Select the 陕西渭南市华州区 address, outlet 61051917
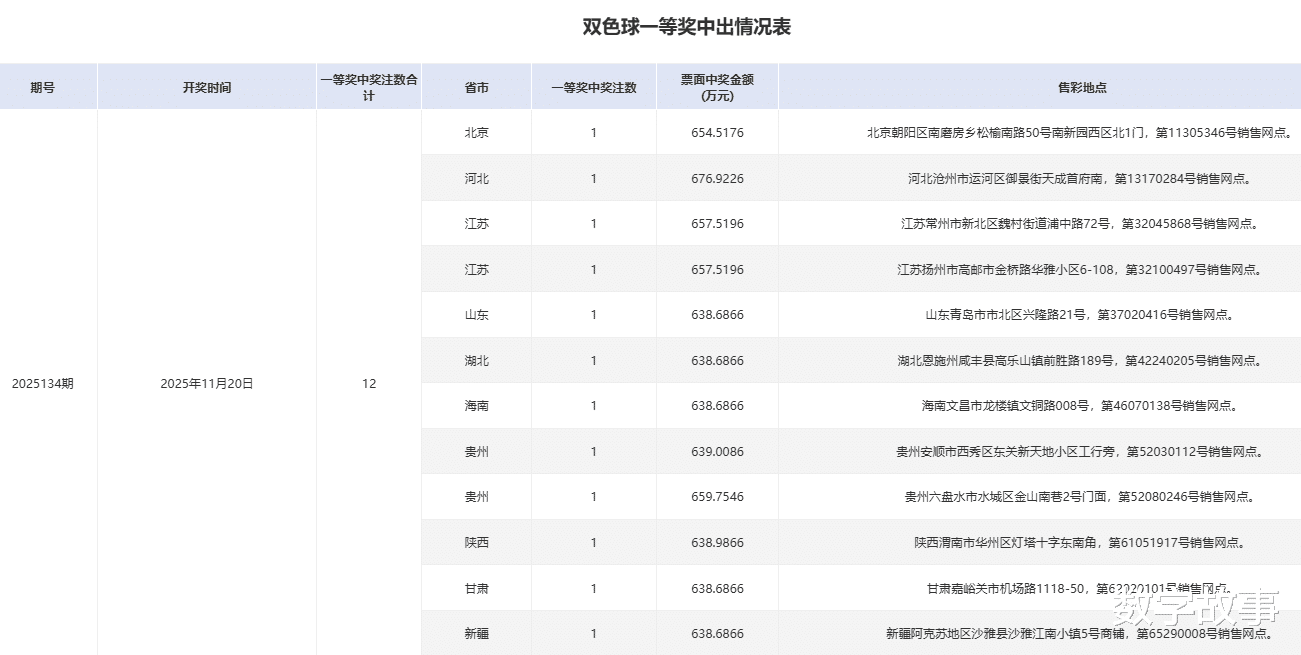The height and width of the screenshot is (655, 1301). [1079, 542]
